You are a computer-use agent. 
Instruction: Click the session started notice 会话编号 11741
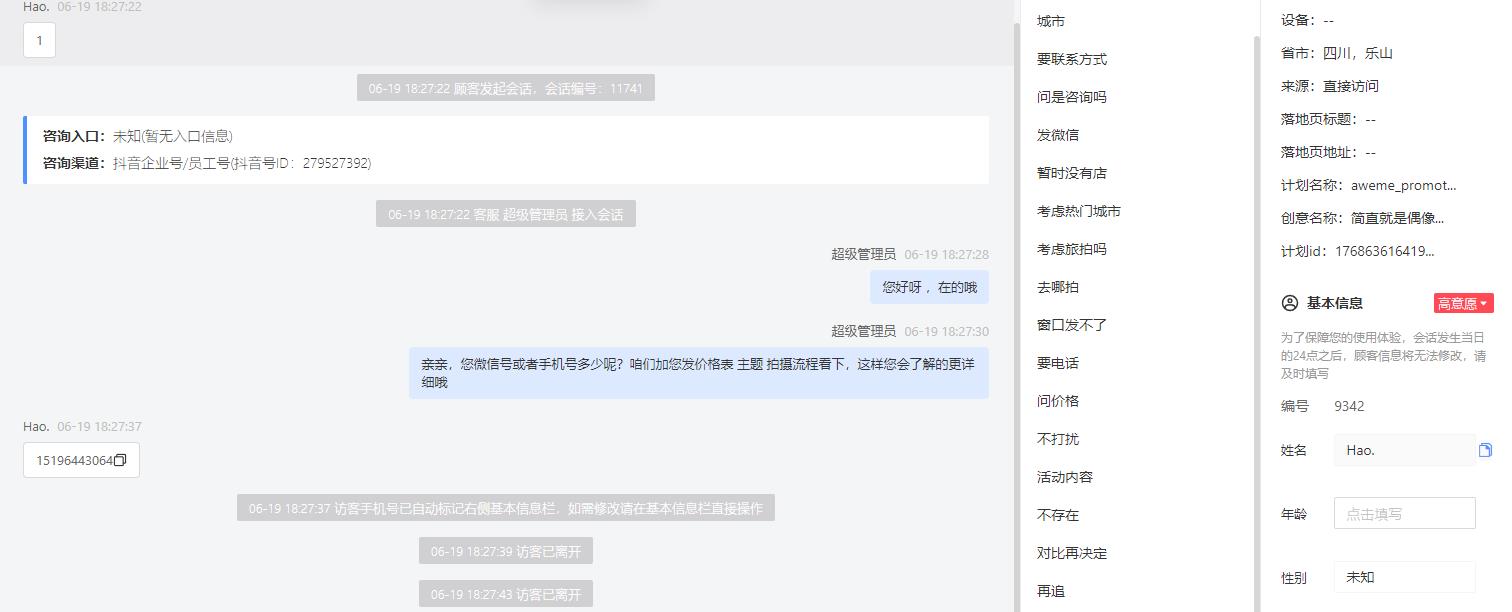pyautogui.click(x=505, y=88)
